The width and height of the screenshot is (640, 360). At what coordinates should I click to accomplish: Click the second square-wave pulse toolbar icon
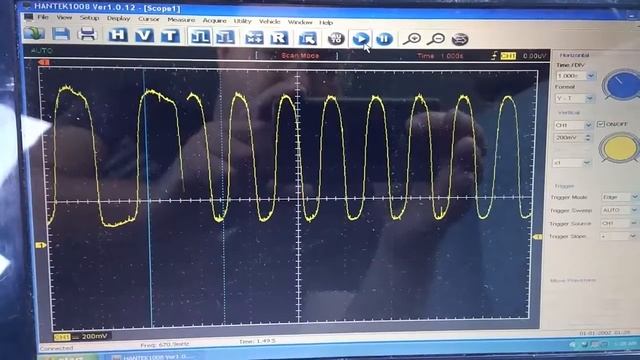[225, 37]
